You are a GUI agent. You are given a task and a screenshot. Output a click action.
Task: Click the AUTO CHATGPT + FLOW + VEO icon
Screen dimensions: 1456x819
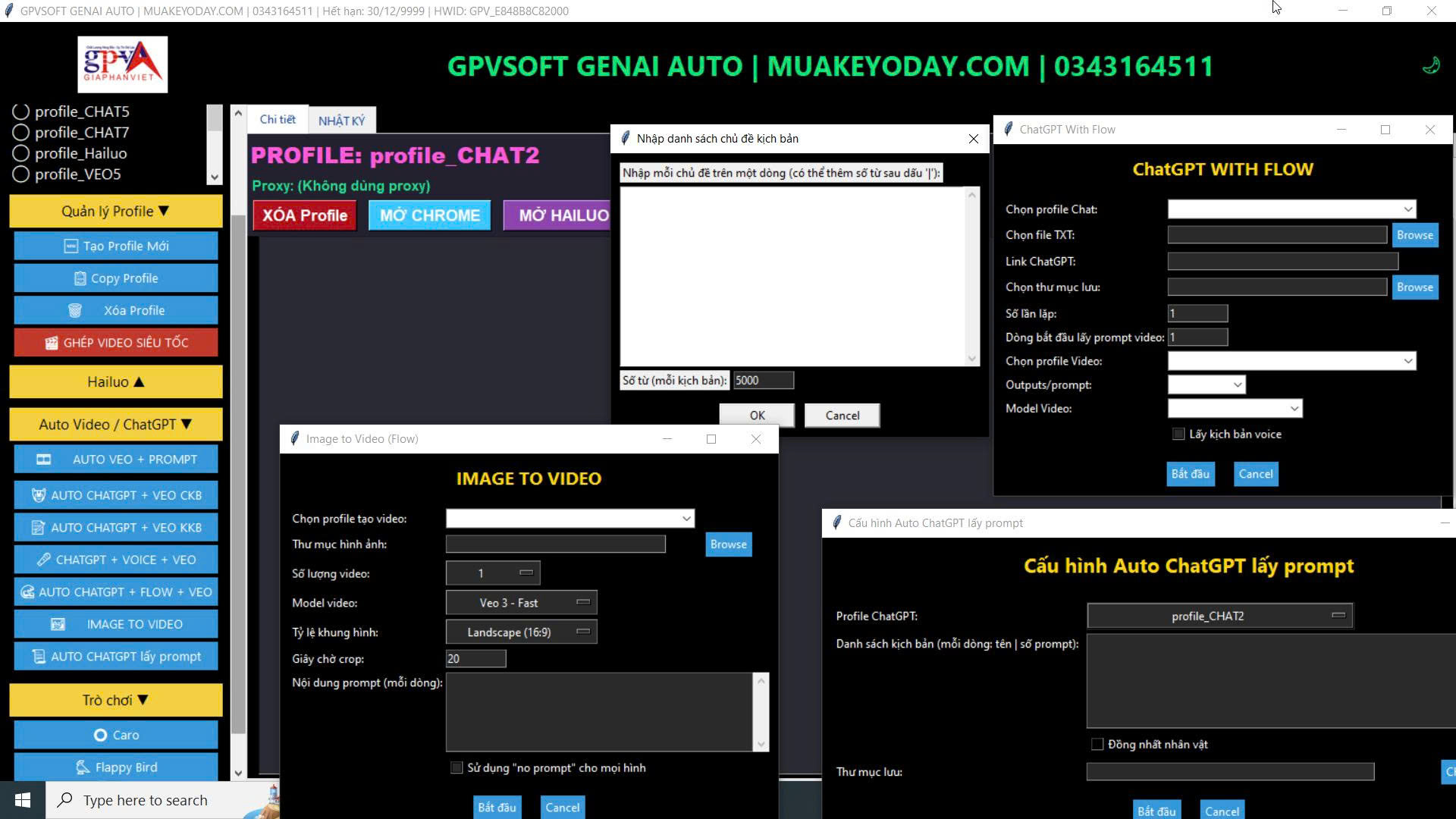coord(27,592)
